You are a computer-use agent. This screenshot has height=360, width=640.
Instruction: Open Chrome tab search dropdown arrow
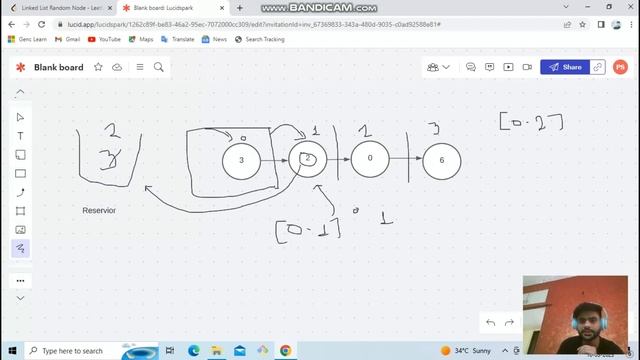pyautogui.click(x=566, y=7)
